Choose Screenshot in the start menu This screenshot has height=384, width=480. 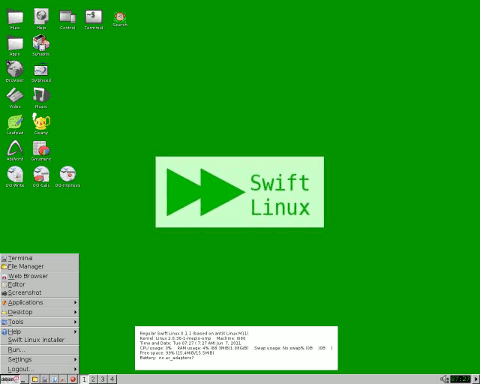[x=39, y=293]
